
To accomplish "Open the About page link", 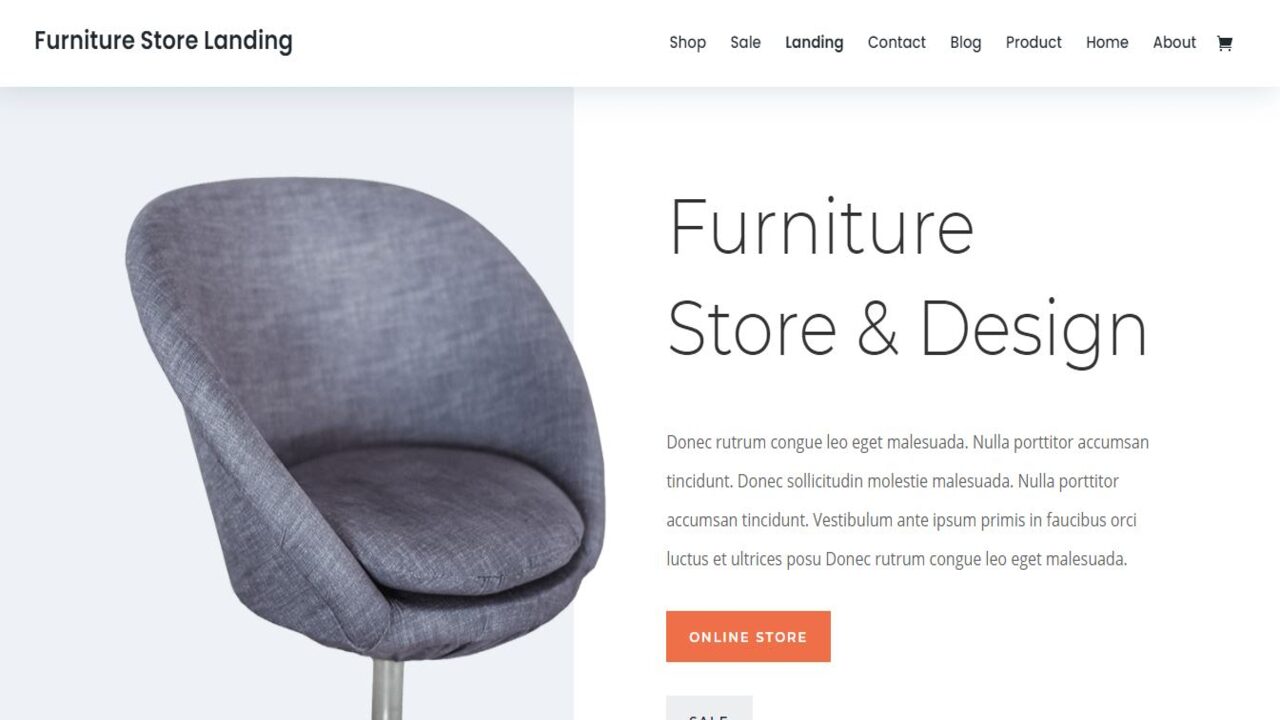I will 1174,42.
